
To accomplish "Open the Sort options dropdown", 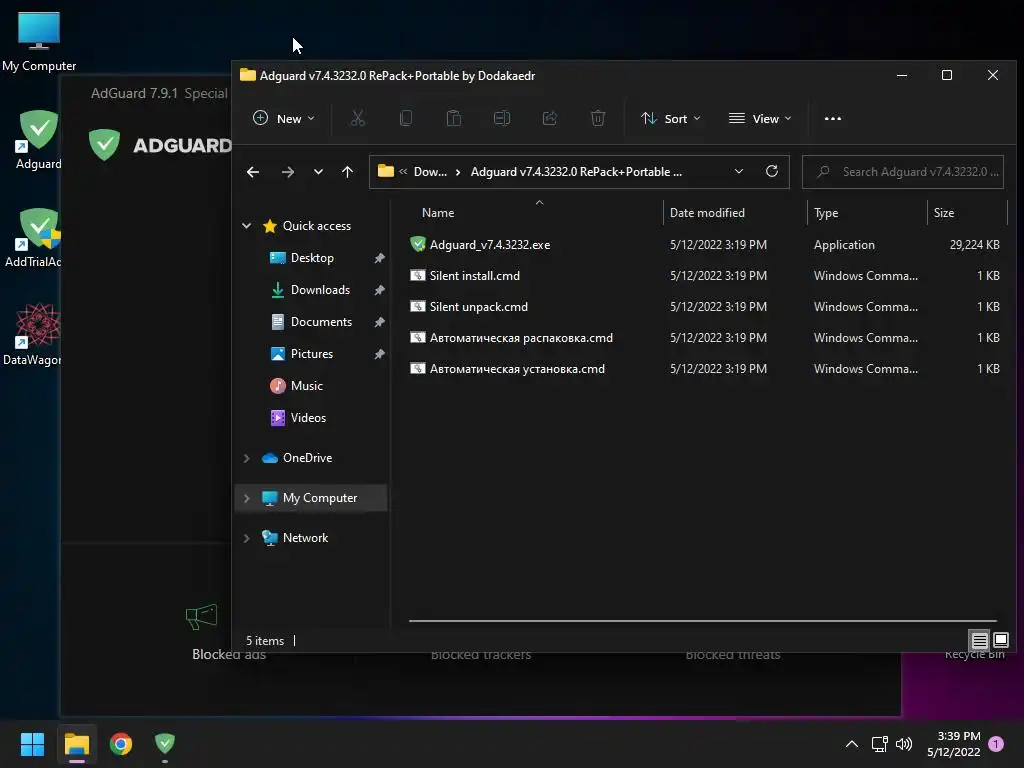I will pos(670,118).
